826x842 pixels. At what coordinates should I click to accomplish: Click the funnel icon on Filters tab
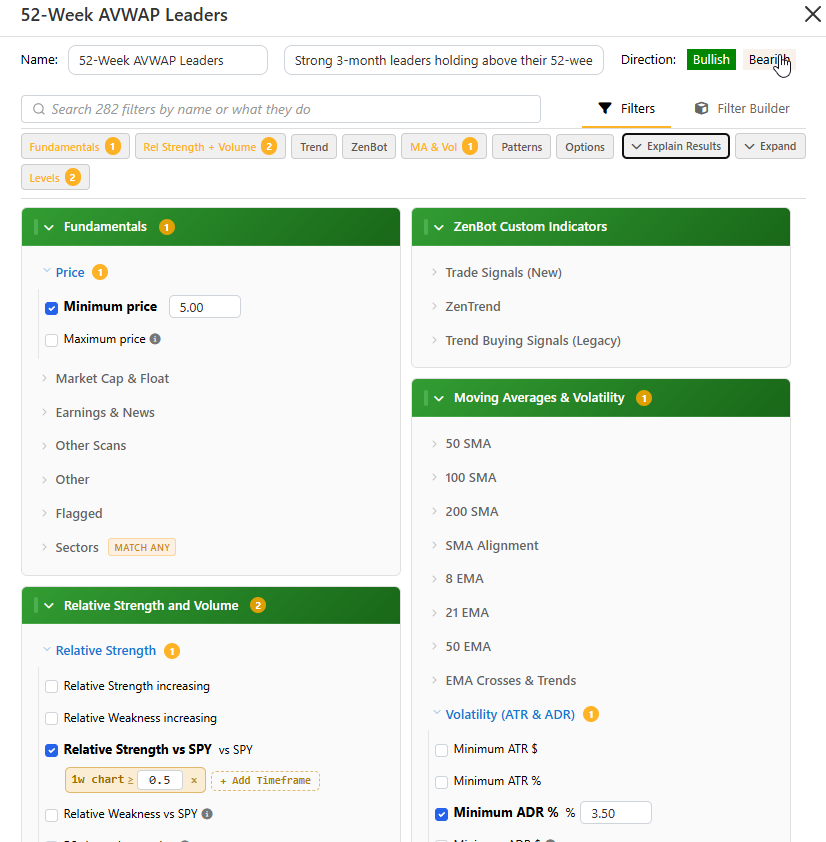point(605,108)
